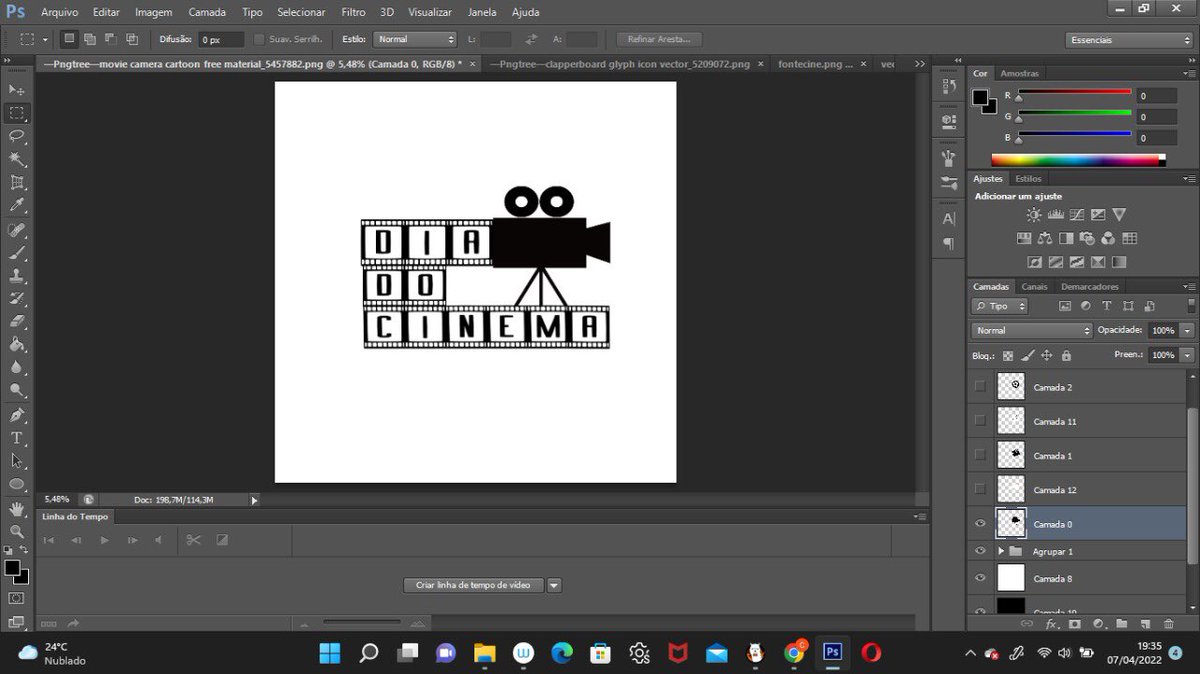Open the History panel icon
Viewport: 1200px width, 674px height.
[x=949, y=87]
